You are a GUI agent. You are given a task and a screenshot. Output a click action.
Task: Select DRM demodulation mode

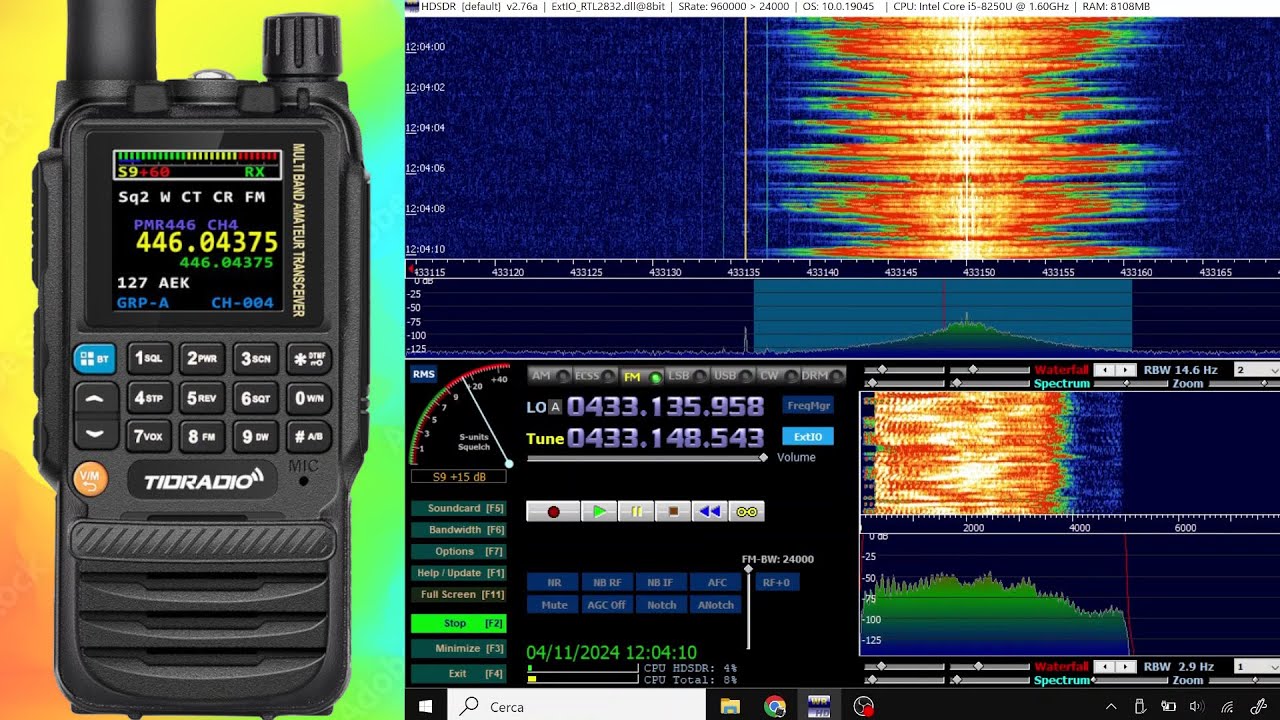point(822,376)
